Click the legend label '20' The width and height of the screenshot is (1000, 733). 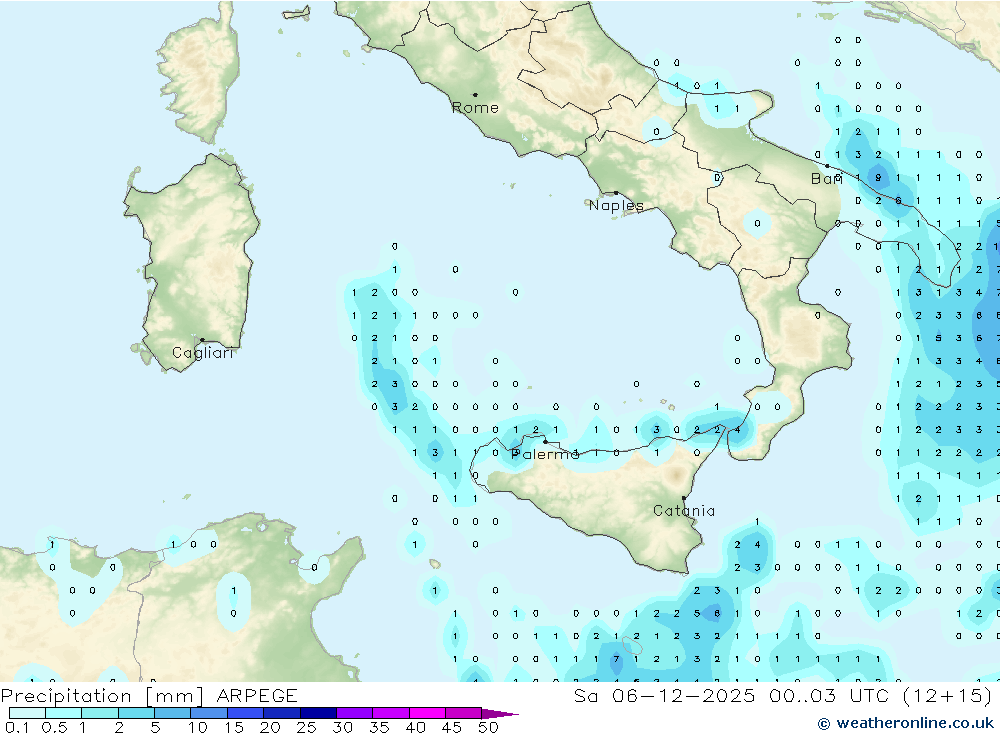pyautogui.click(x=270, y=727)
